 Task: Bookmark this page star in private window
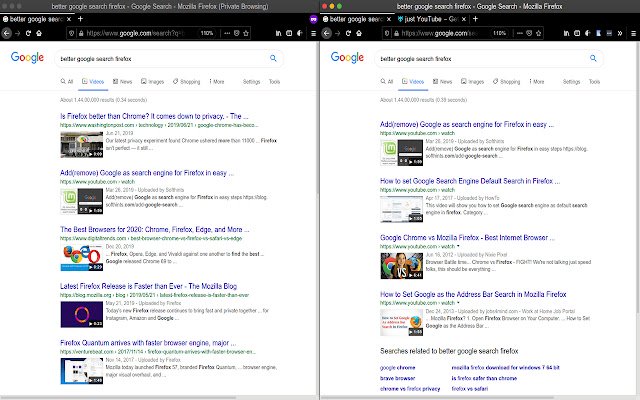[x=246, y=33]
